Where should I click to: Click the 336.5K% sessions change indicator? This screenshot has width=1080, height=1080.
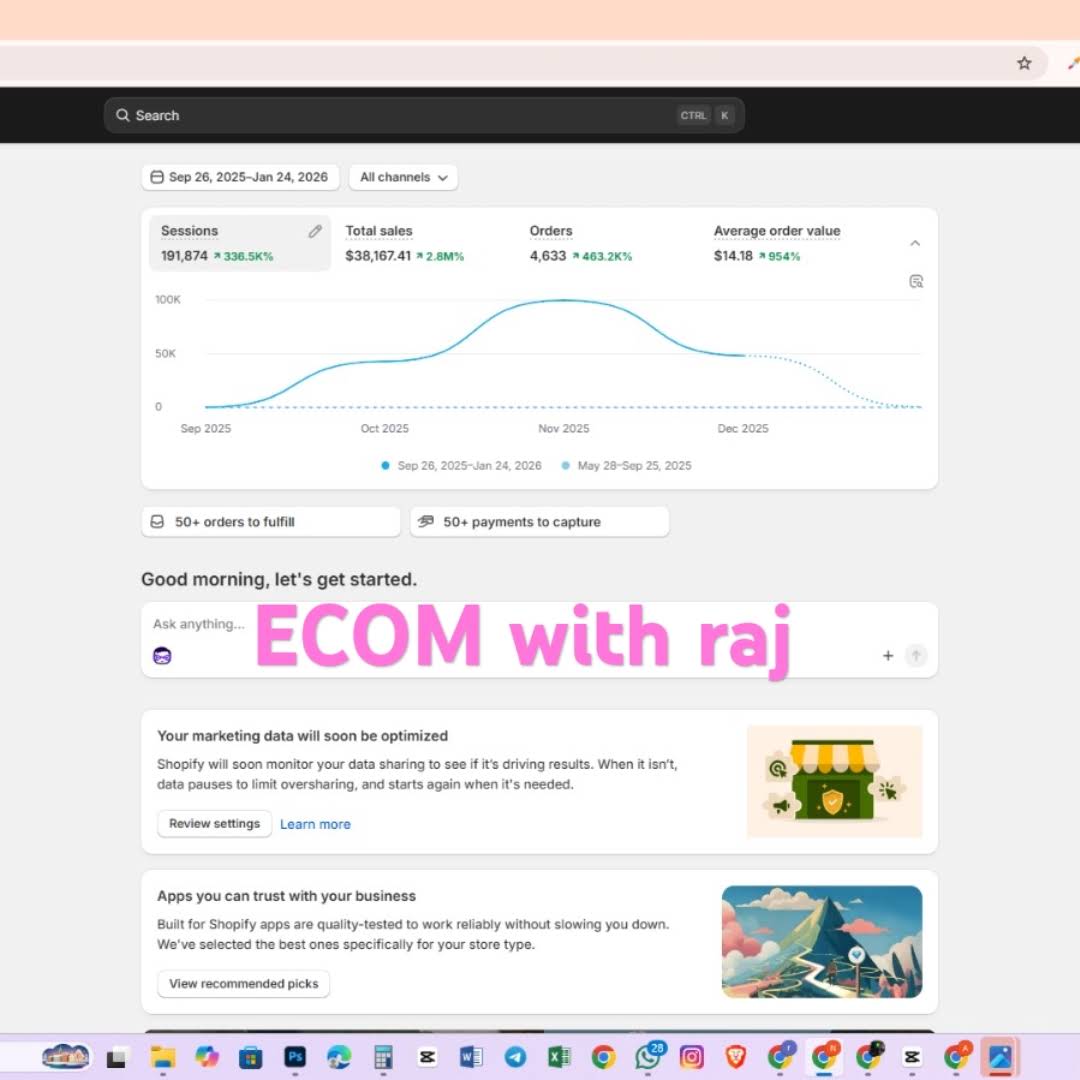click(x=243, y=256)
